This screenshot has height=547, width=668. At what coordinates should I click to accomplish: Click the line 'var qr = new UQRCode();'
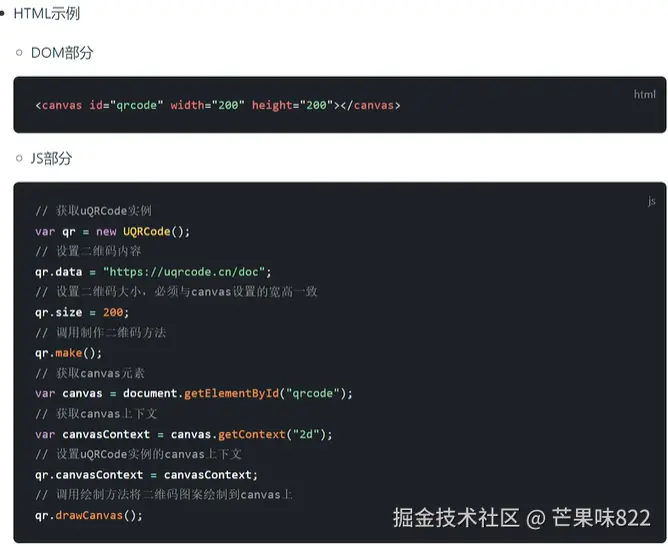[113, 231]
